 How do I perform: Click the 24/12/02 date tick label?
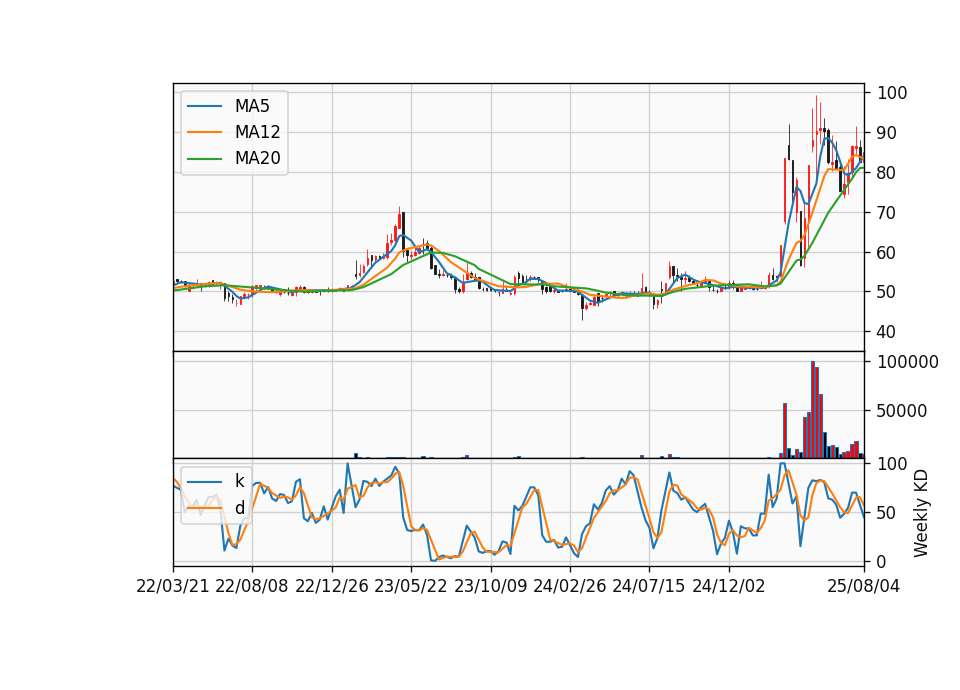click(x=729, y=586)
